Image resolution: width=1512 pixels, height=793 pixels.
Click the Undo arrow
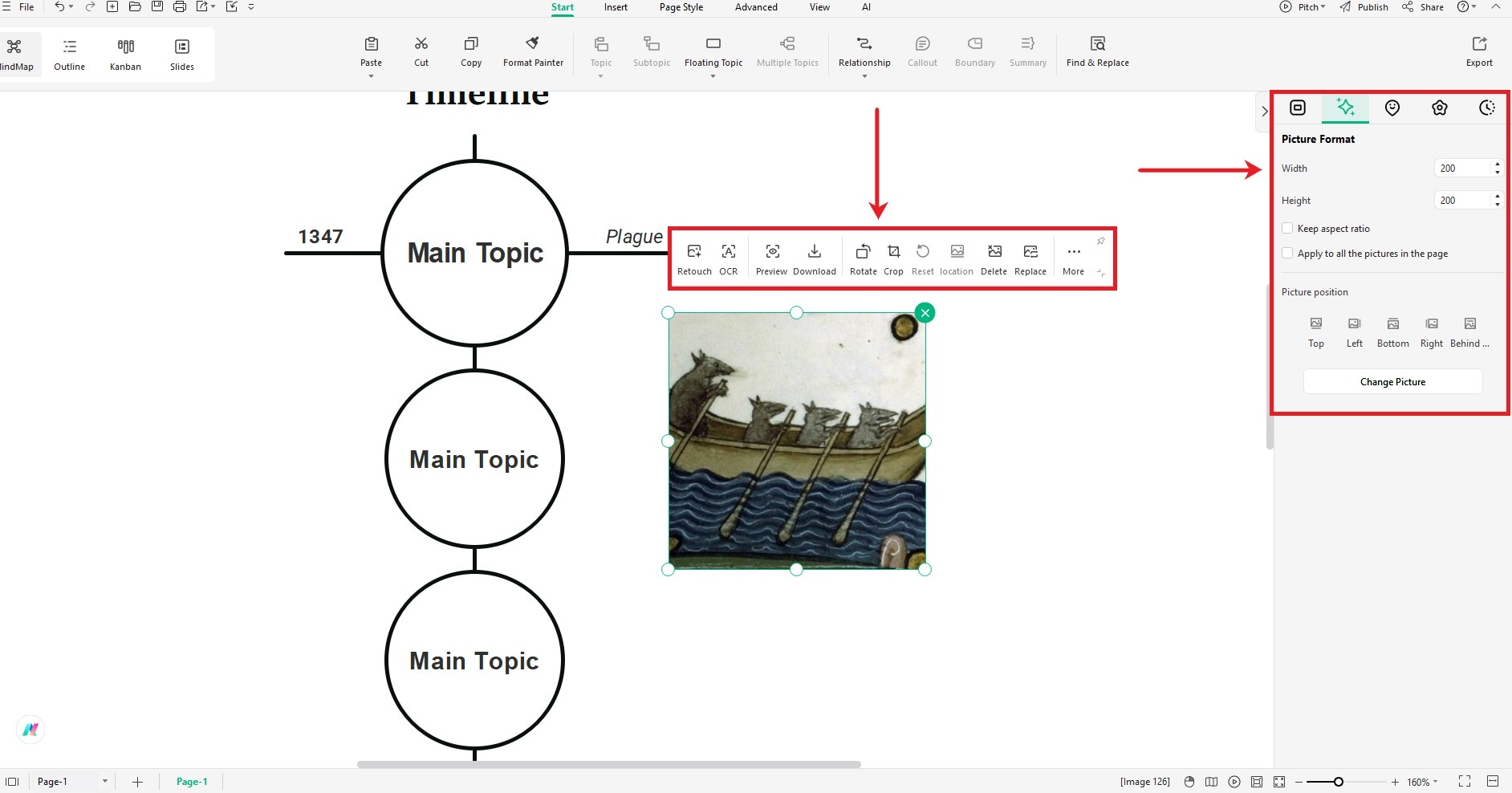[x=59, y=6]
